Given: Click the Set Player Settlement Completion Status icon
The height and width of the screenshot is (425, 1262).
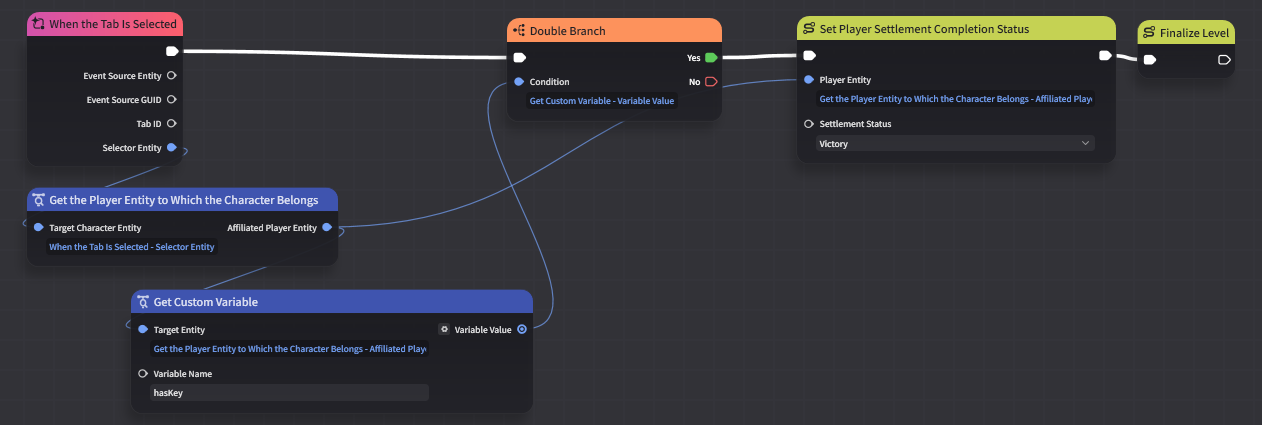Looking at the screenshot, I should pos(809,29).
